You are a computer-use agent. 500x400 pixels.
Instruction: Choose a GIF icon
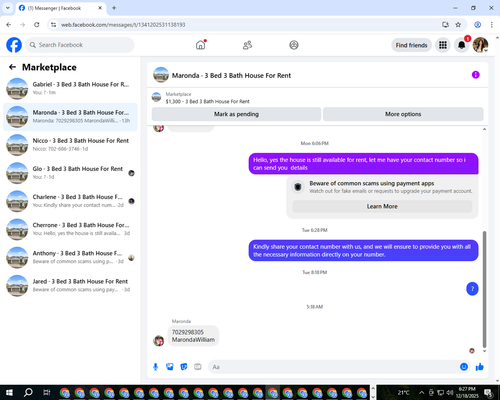198,367
